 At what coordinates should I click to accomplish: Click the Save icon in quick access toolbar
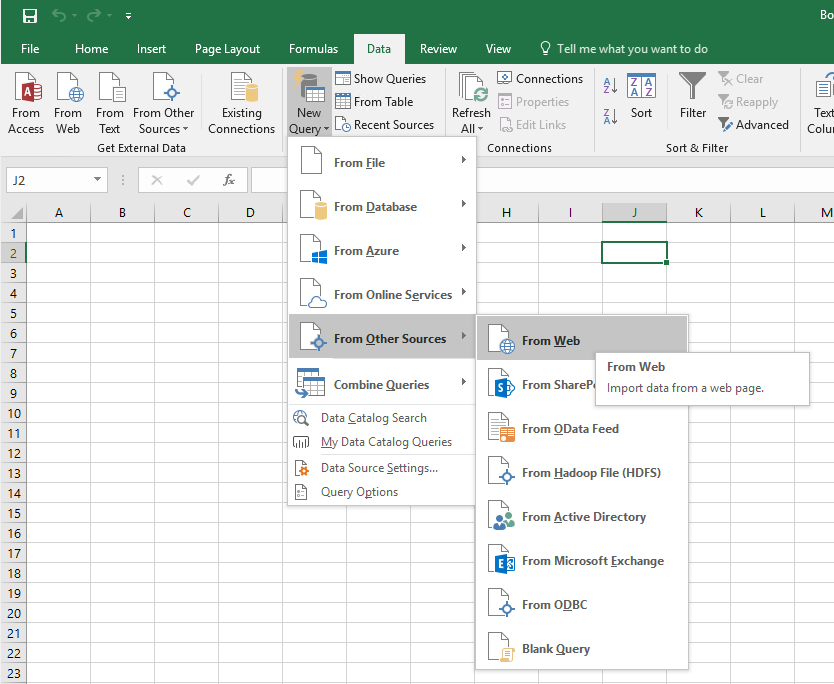tap(30, 15)
